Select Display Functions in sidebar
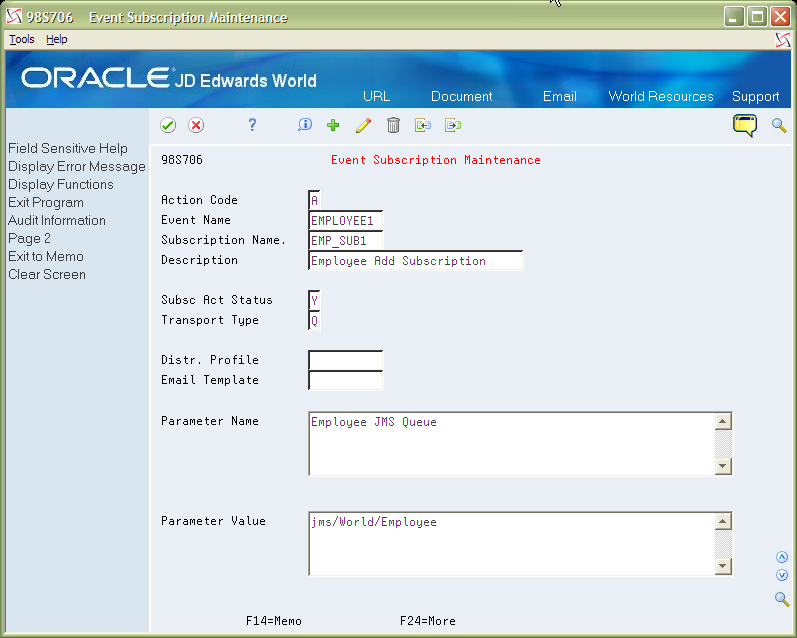The width and height of the screenshot is (797, 638). [60, 184]
